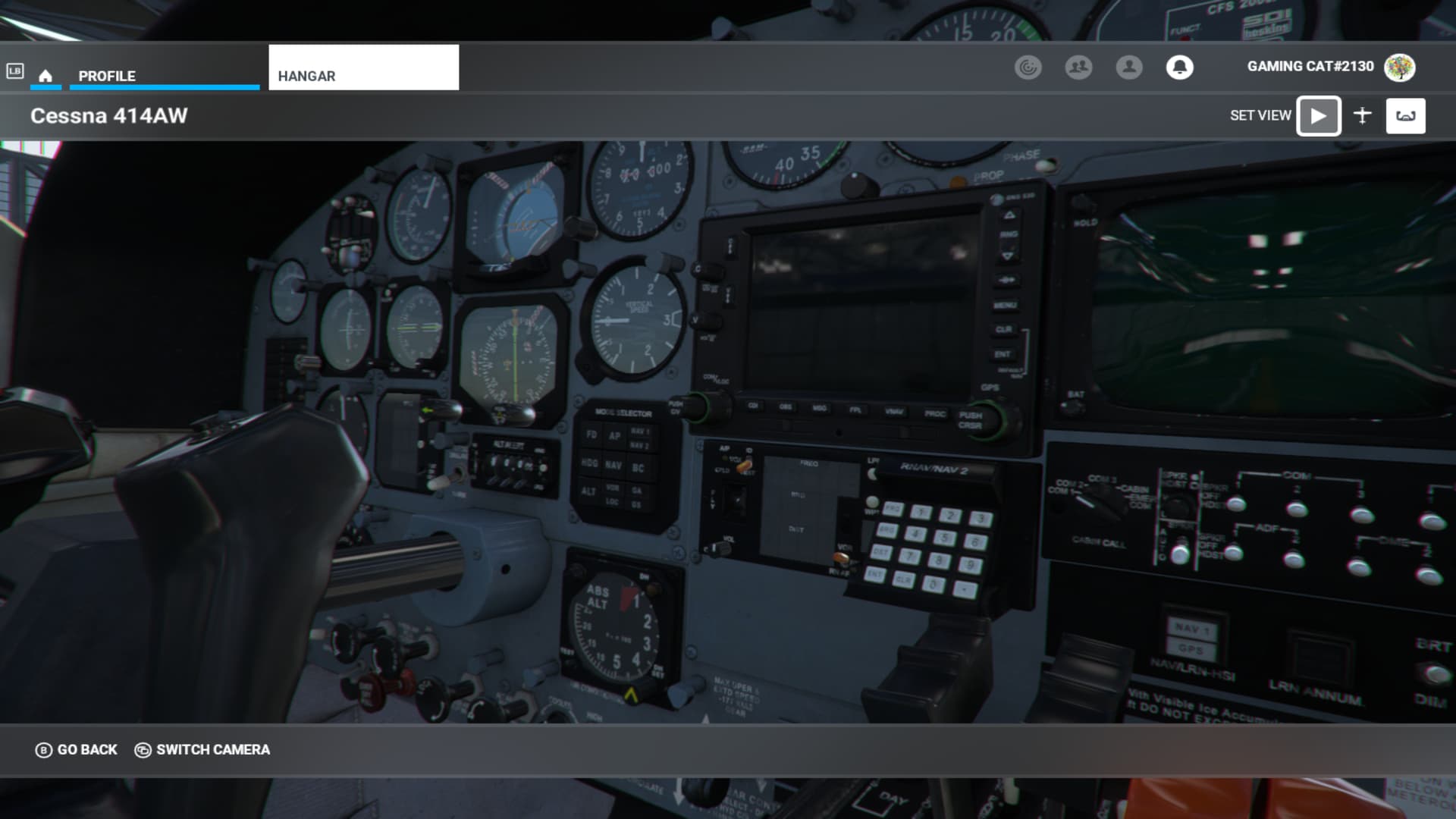Click the Set View play button
The image size is (1456, 819).
1319,115
